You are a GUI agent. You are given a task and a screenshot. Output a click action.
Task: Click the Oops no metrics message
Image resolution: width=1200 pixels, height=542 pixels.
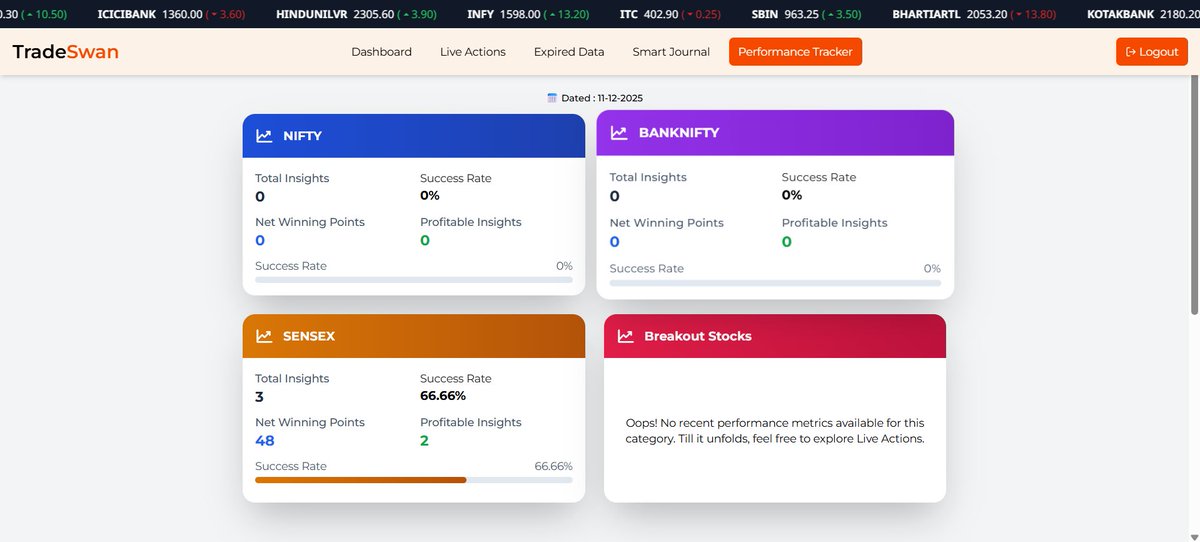775,431
